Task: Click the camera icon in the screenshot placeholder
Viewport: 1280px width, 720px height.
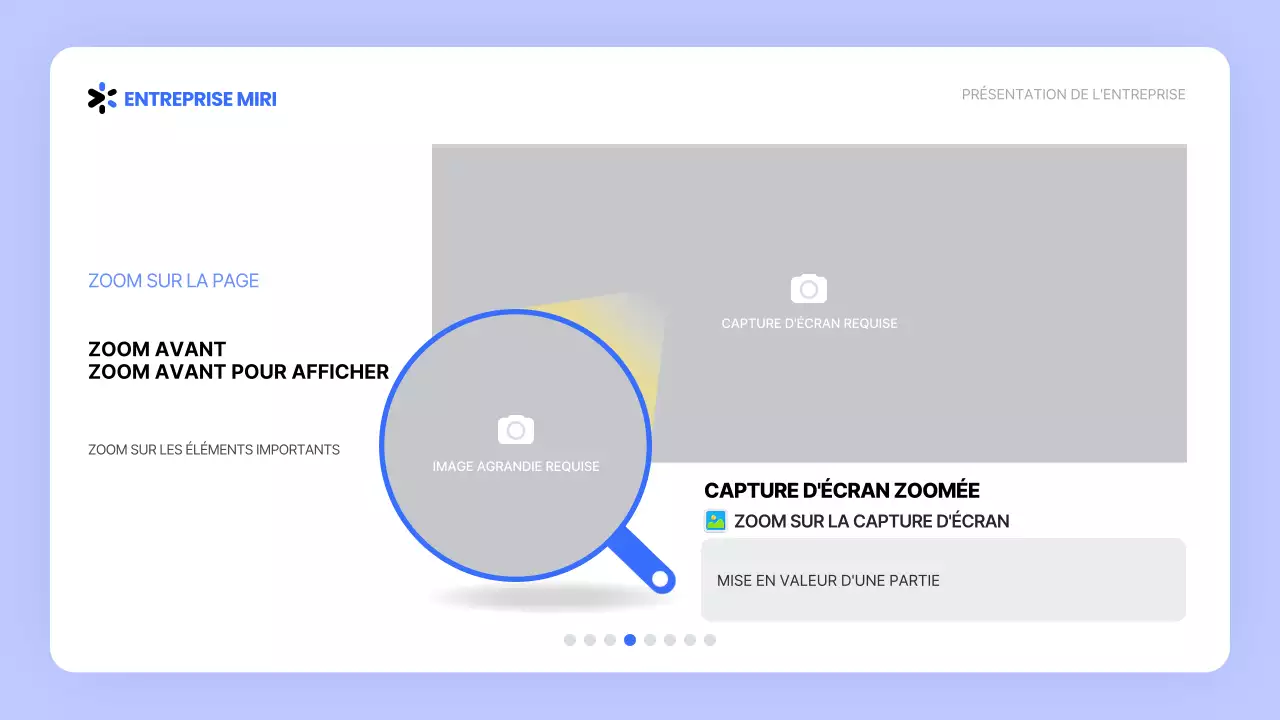Action: tap(809, 289)
